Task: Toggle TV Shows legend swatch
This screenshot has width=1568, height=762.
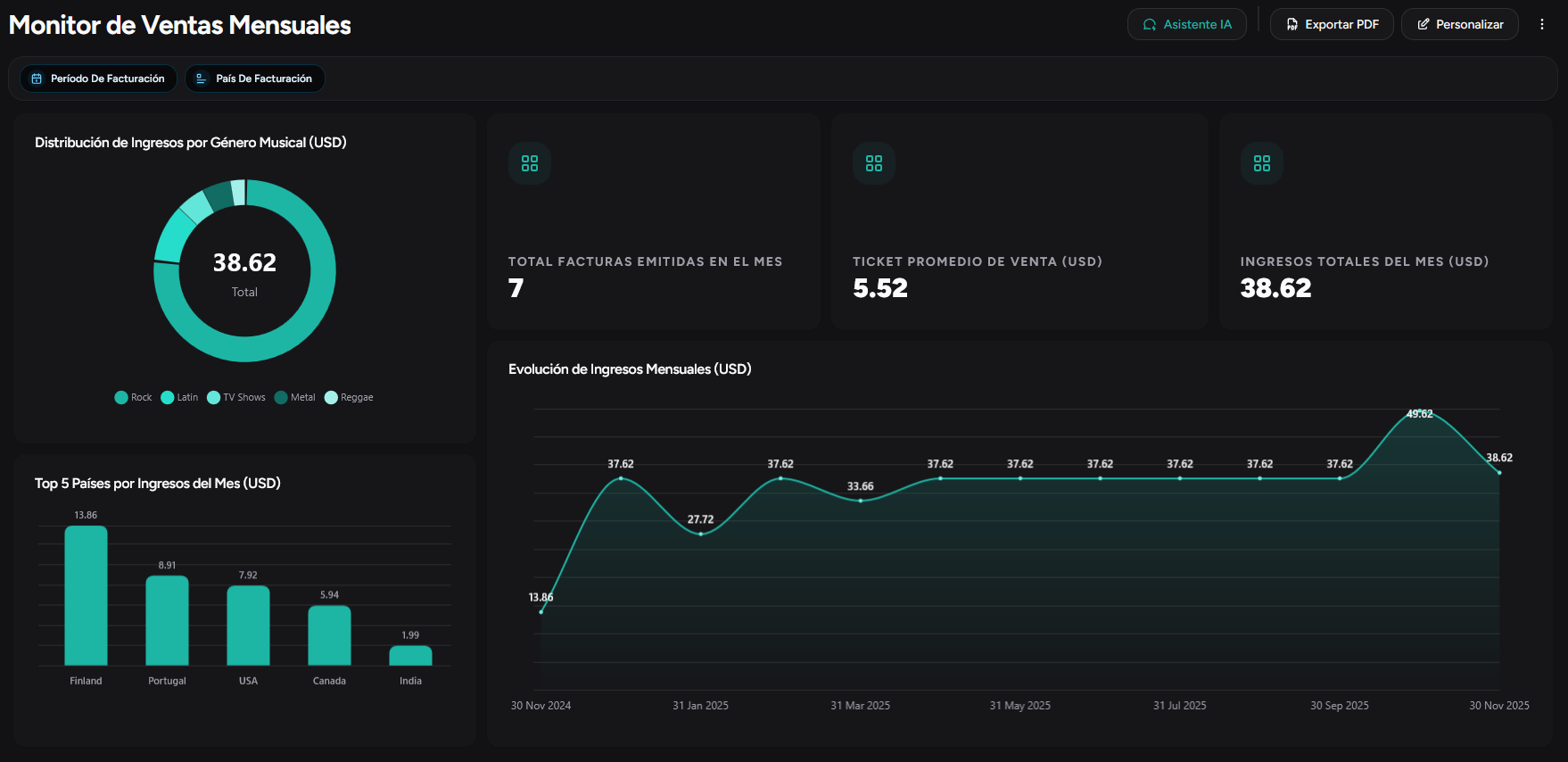Action: click(x=213, y=397)
